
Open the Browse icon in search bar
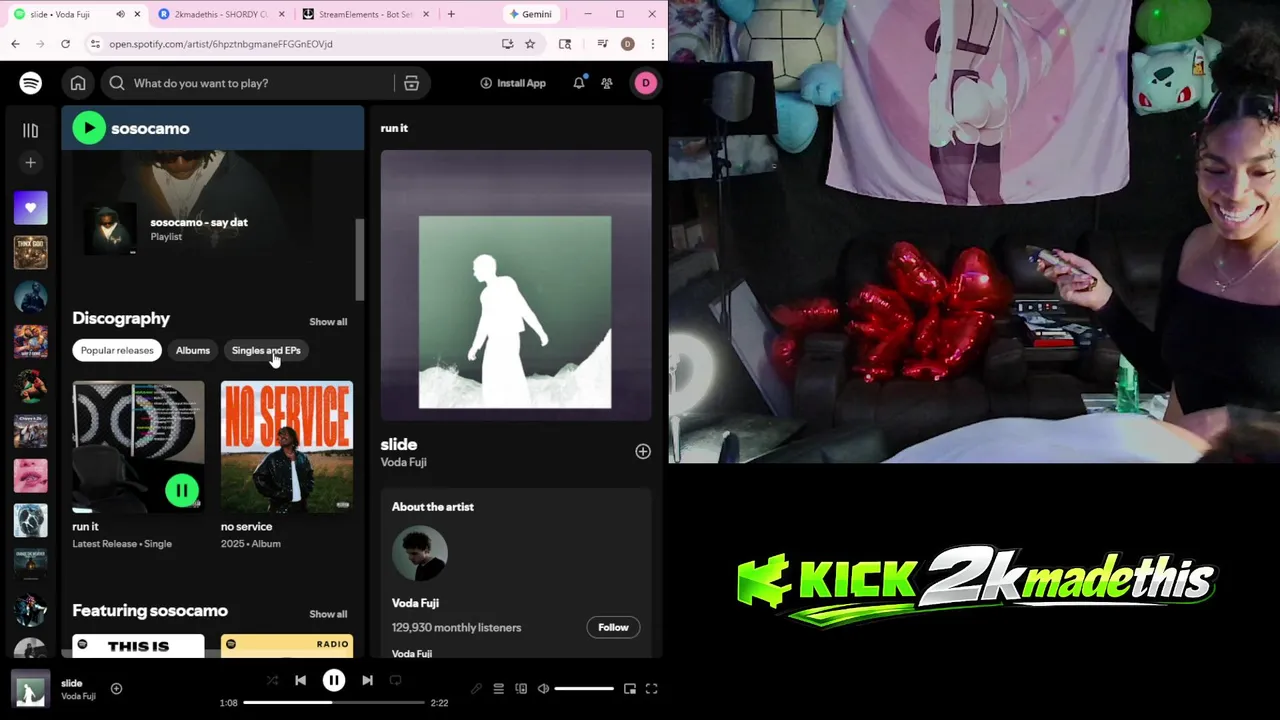(411, 83)
